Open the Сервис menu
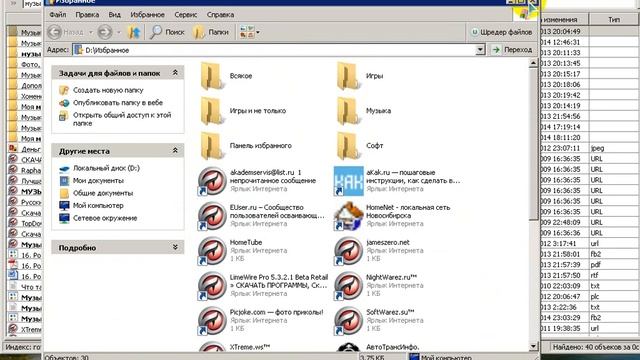 click(x=185, y=15)
